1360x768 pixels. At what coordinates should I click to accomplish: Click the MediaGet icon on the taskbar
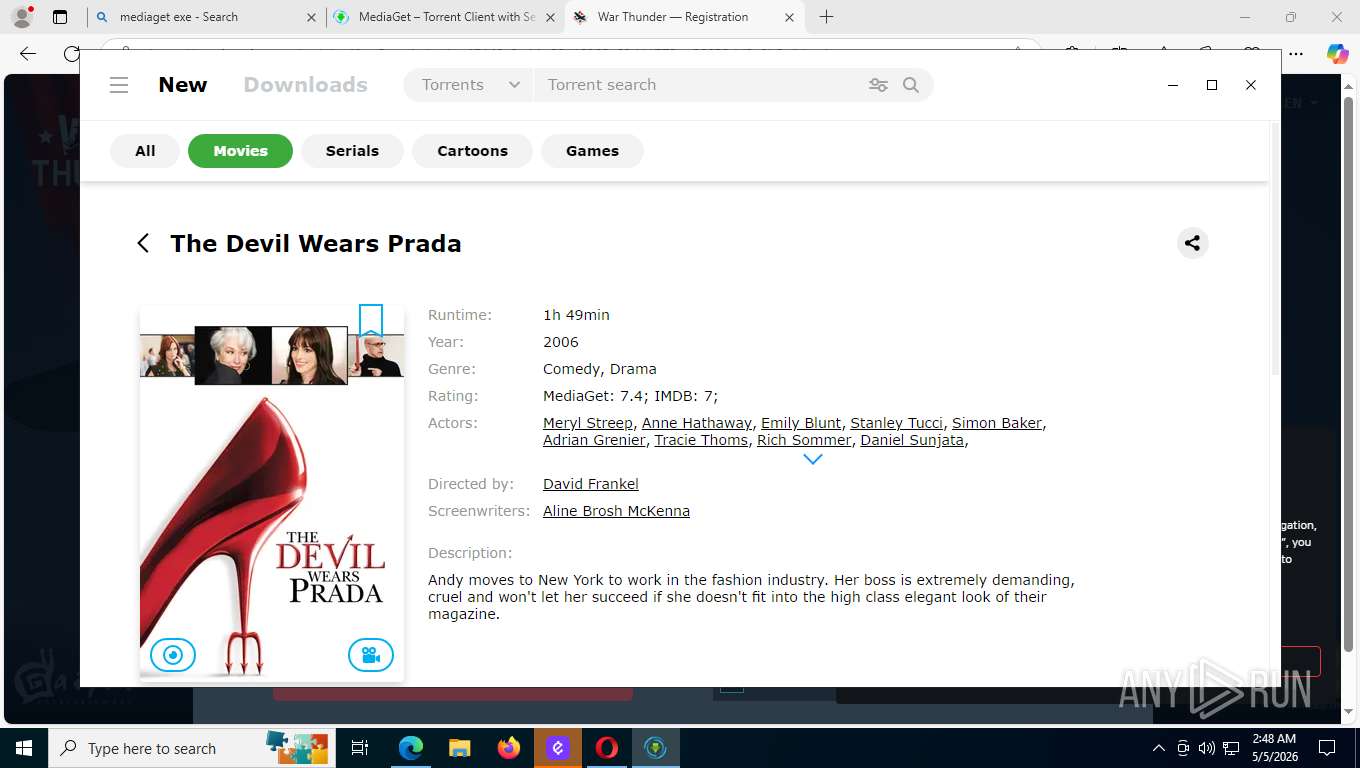pos(656,748)
